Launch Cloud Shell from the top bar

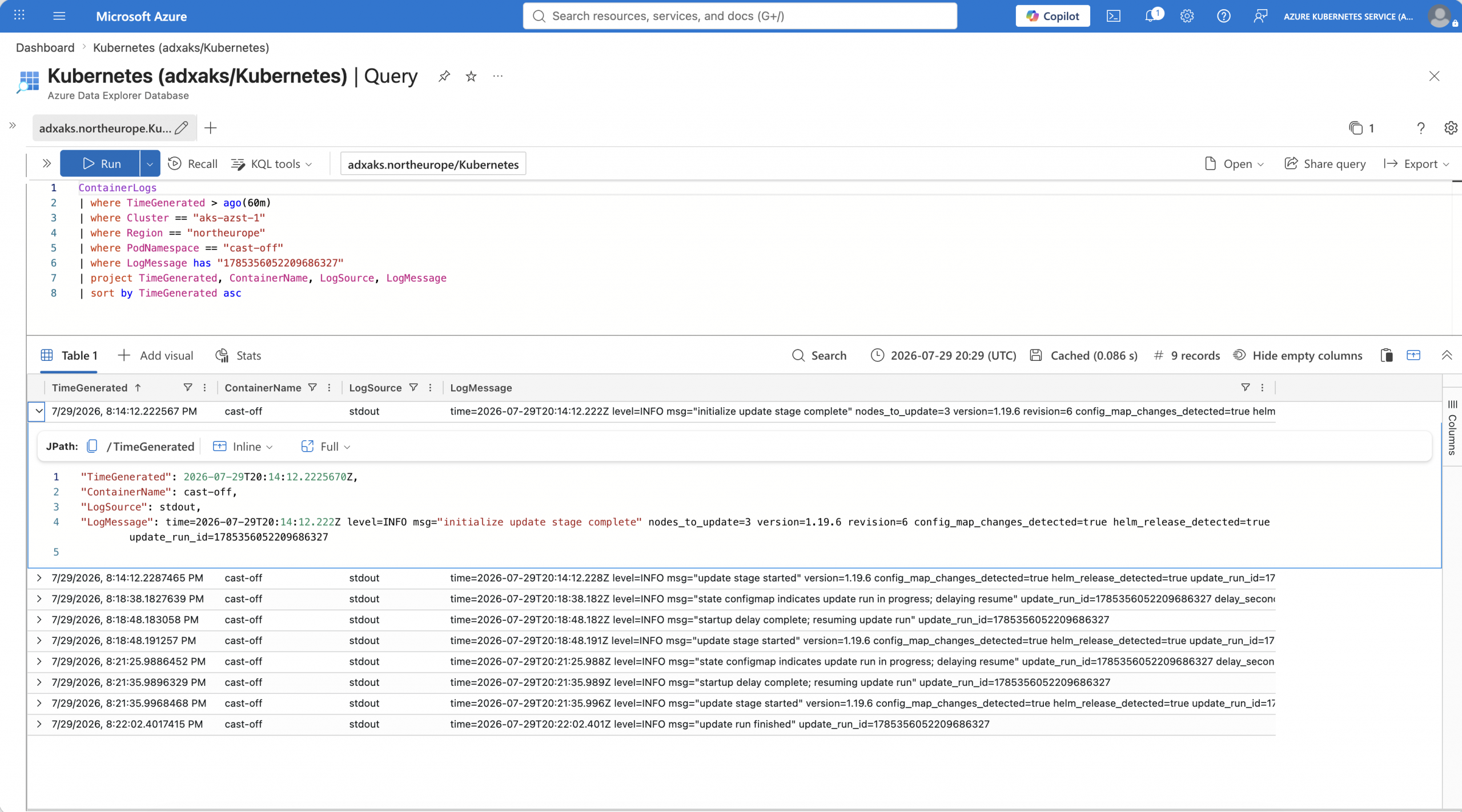point(1114,16)
